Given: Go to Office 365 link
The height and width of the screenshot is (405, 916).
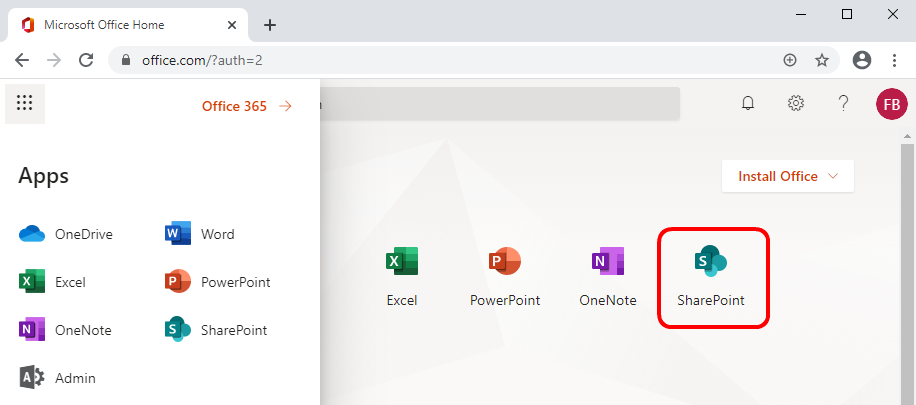Looking at the screenshot, I should 247,106.
